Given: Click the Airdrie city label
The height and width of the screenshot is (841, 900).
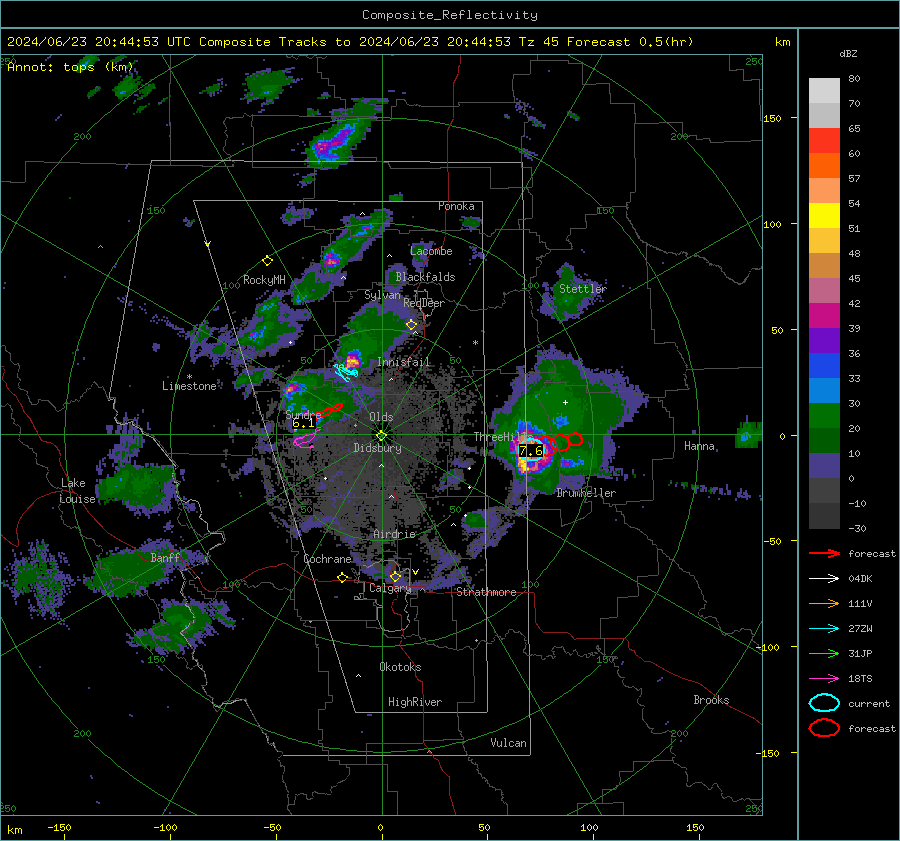Looking at the screenshot, I should 394,534.
